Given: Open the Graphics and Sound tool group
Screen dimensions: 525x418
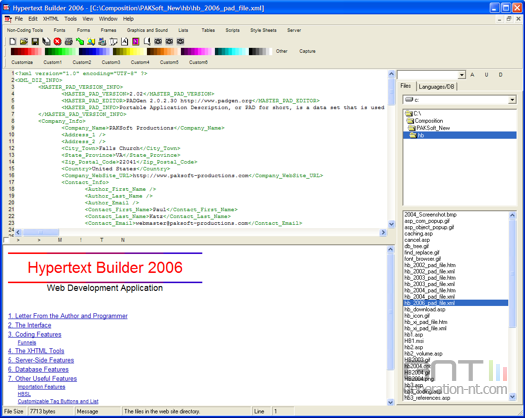Looking at the screenshot, I should [x=147, y=30].
